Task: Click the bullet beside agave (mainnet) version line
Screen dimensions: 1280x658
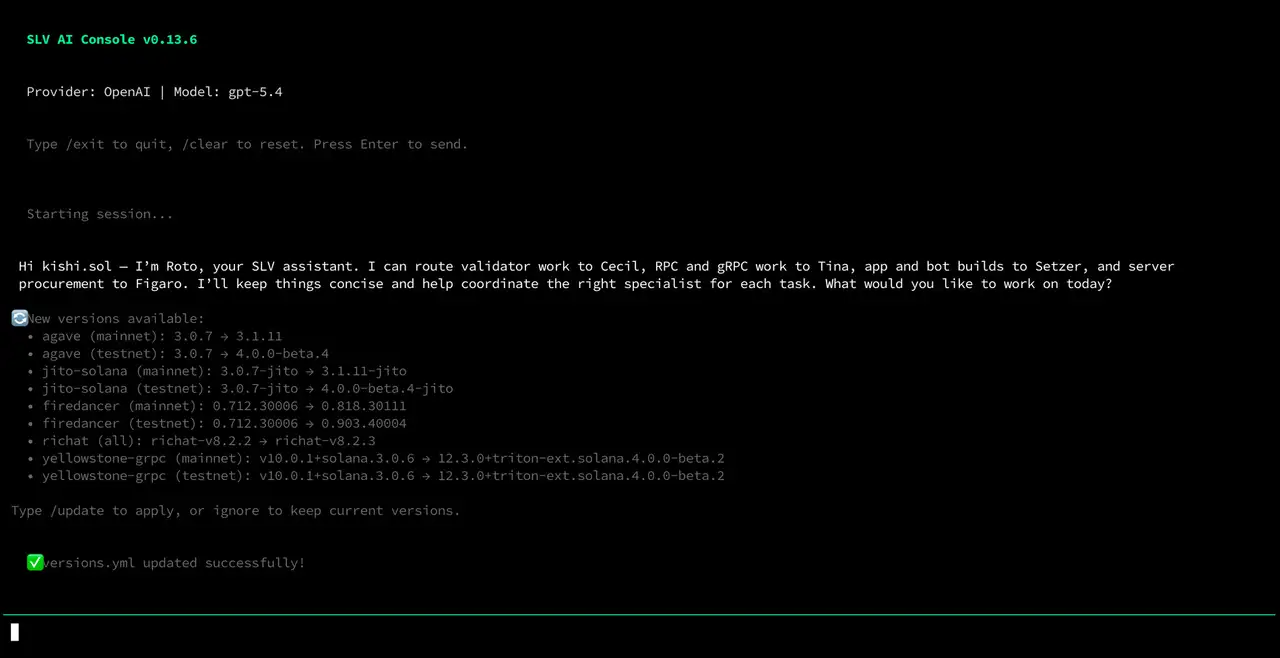Action: click(x=30, y=336)
